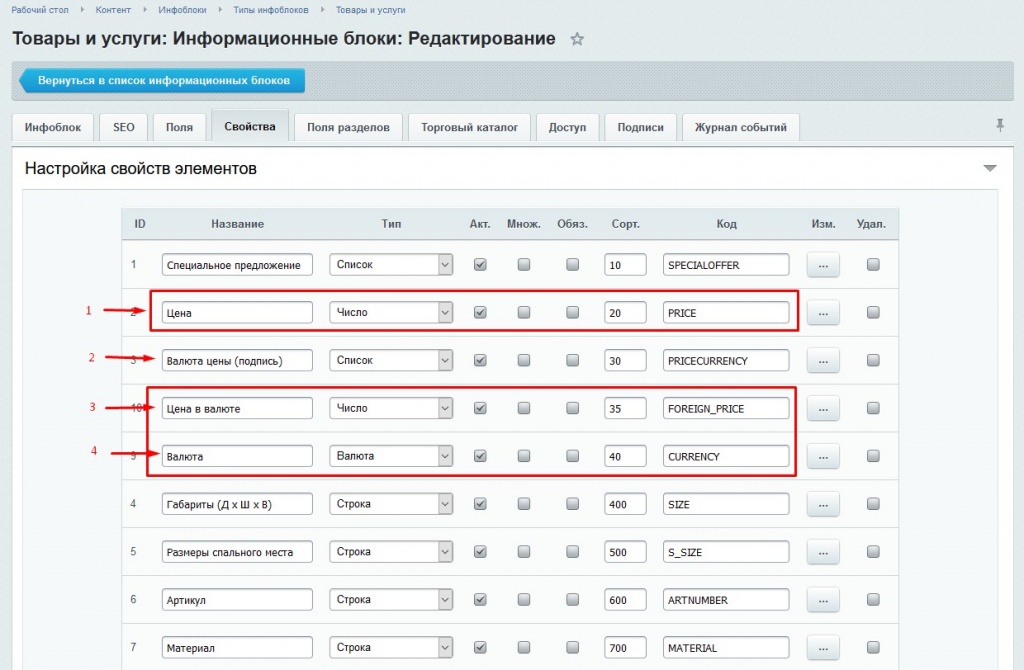Open edit dialog for ARTNUMBER property
Viewport: 1024px width, 670px height.
(x=823, y=600)
